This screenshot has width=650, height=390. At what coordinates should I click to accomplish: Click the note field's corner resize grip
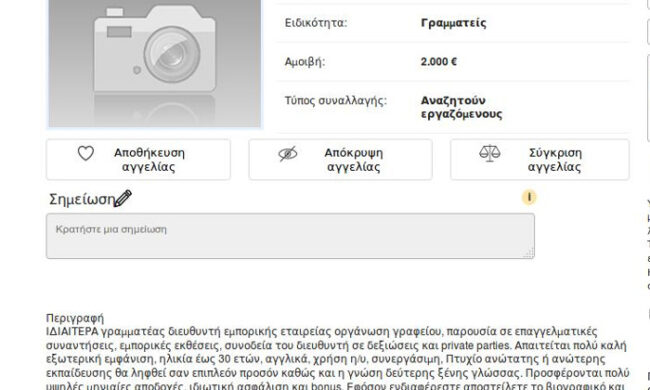tap(529, 253)
